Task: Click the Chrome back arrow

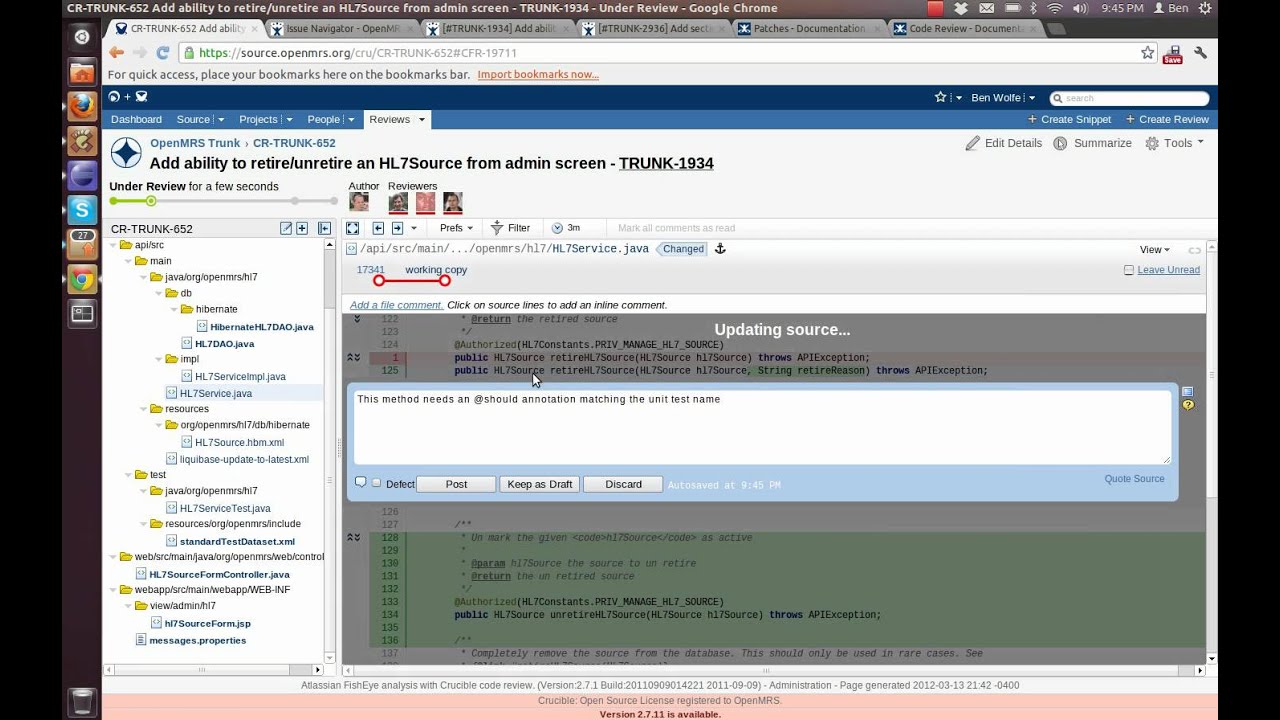Action: [117, 53]
